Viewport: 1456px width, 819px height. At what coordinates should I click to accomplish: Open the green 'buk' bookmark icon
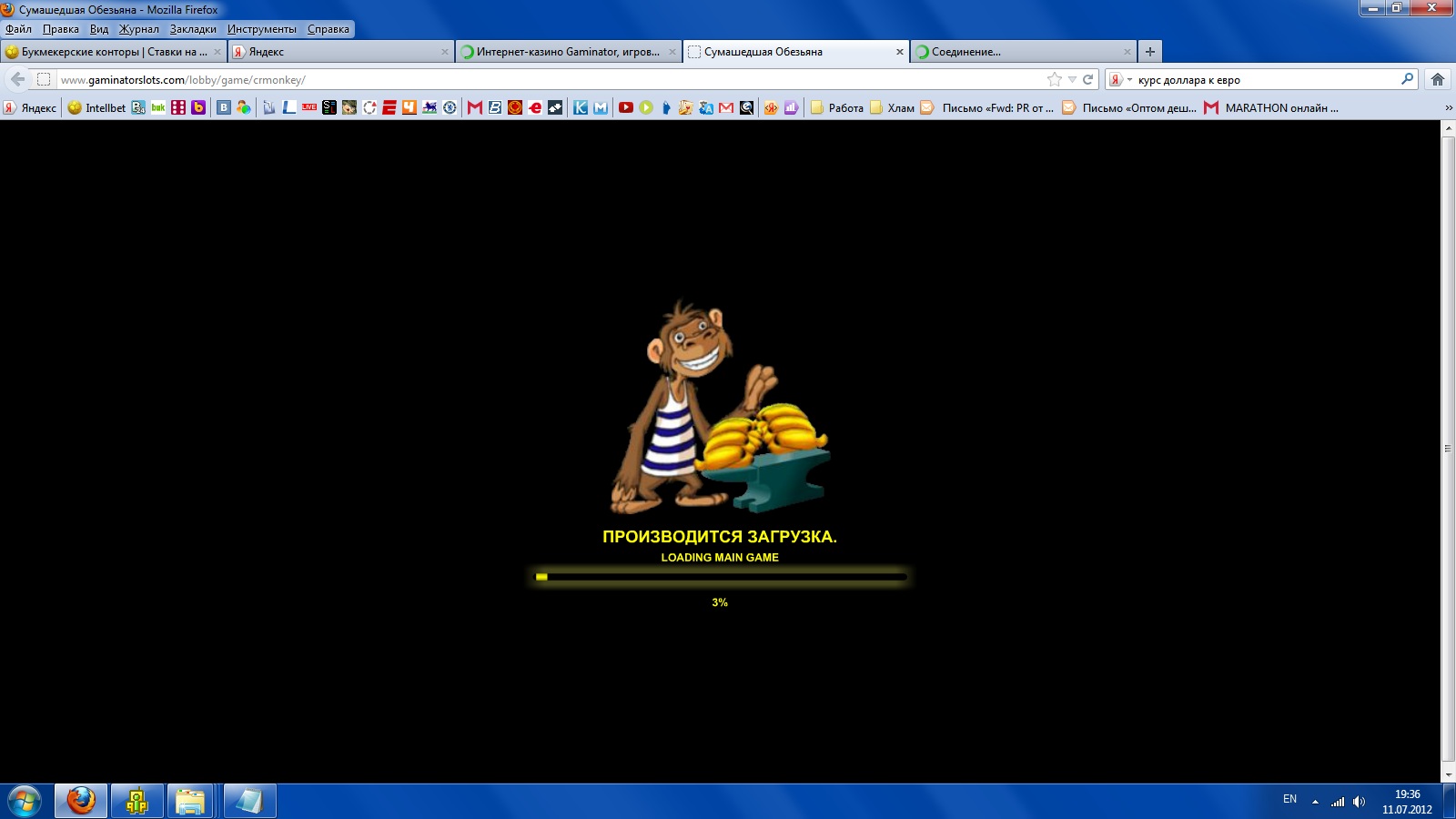point(158,107)
